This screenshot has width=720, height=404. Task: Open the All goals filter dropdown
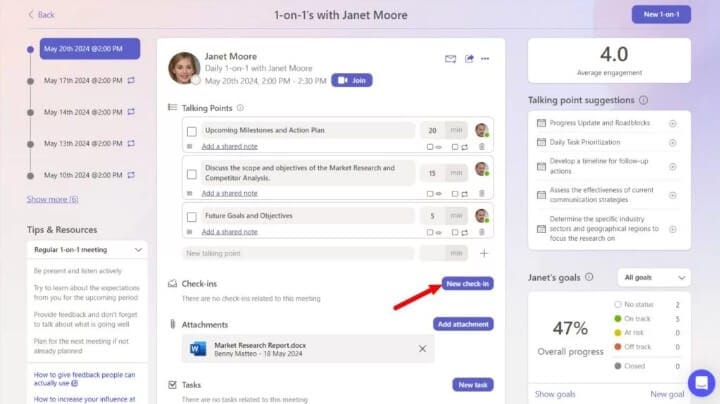(654, 278)
